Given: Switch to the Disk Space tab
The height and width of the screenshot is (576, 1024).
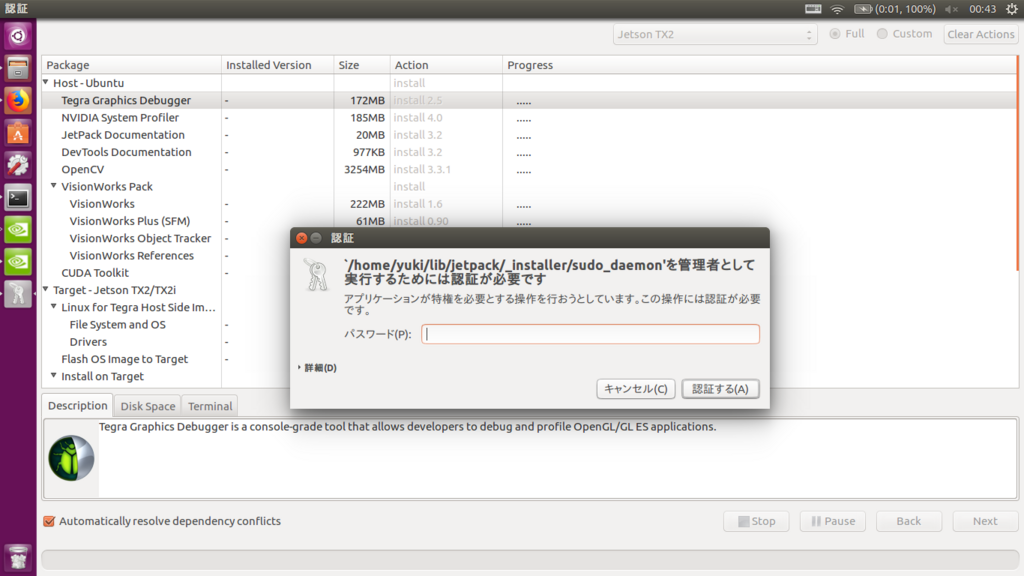Looking at the screenshot, I should pos(148,406).
